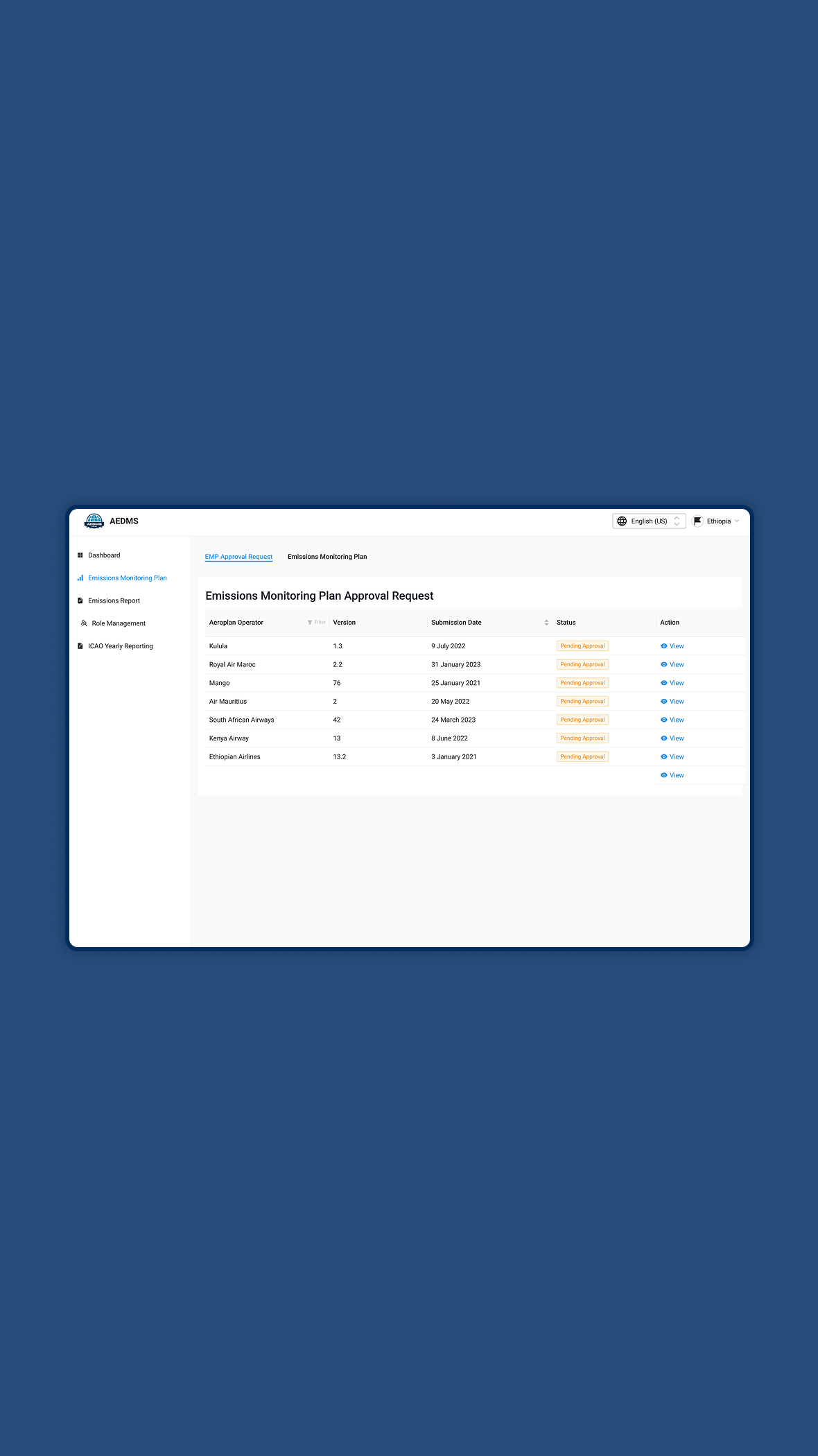Click Pending Approval badge for Kulula
Image resolution: width=818 pixels, height=1456 pixels.
pos(582,646)
